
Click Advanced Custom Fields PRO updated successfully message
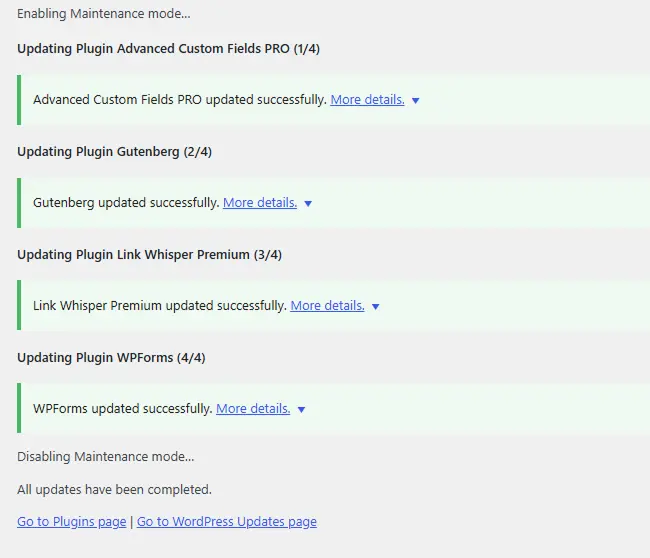[180, 100]
